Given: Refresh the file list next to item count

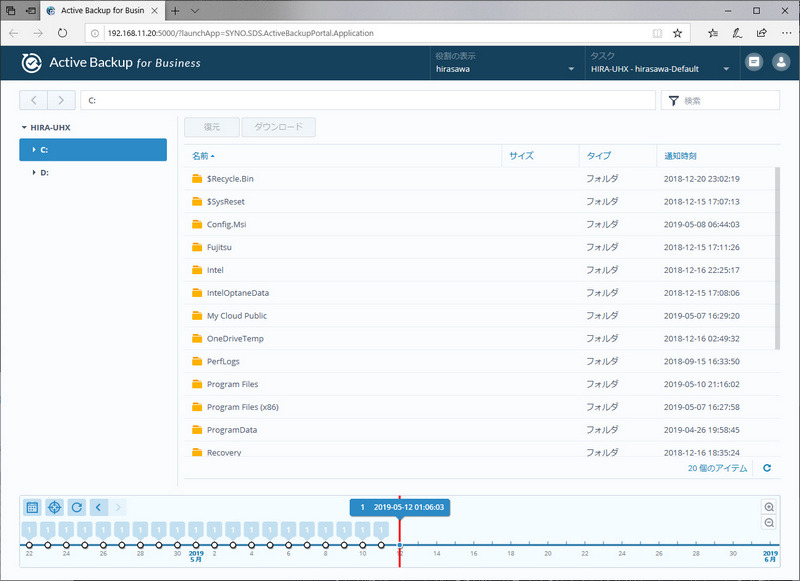Looking at the screenshot, I should click(x=767, y=468).
